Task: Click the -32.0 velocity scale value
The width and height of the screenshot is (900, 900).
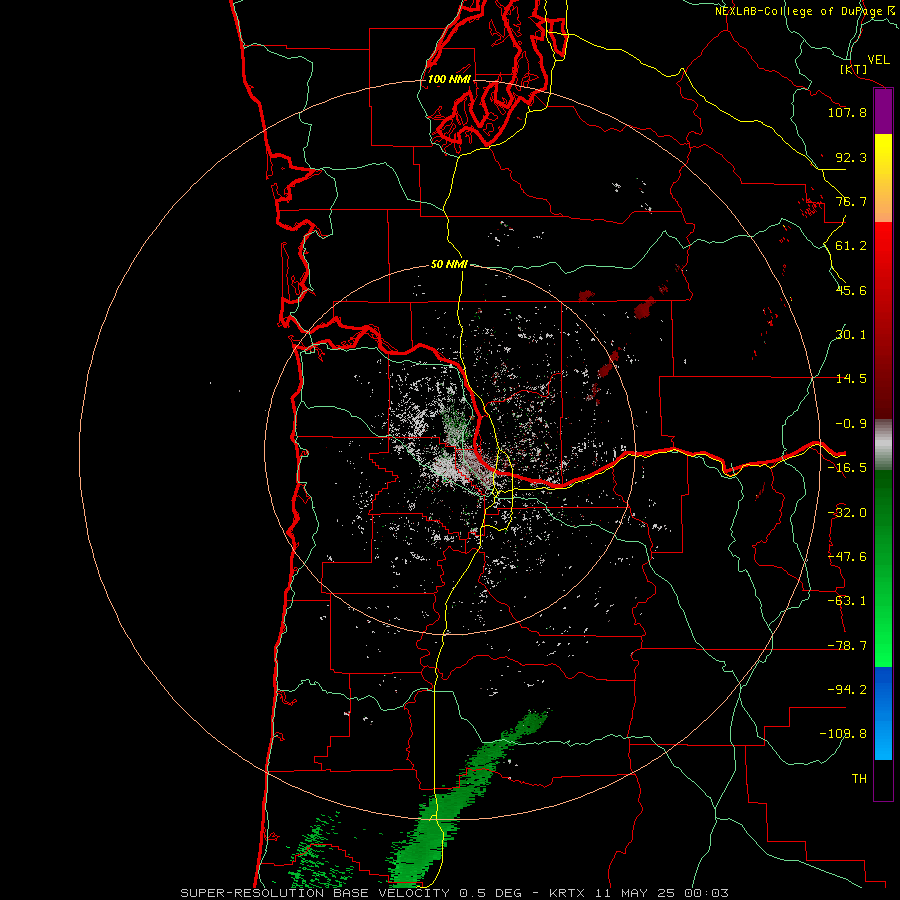Action: (x=847, y=513)
